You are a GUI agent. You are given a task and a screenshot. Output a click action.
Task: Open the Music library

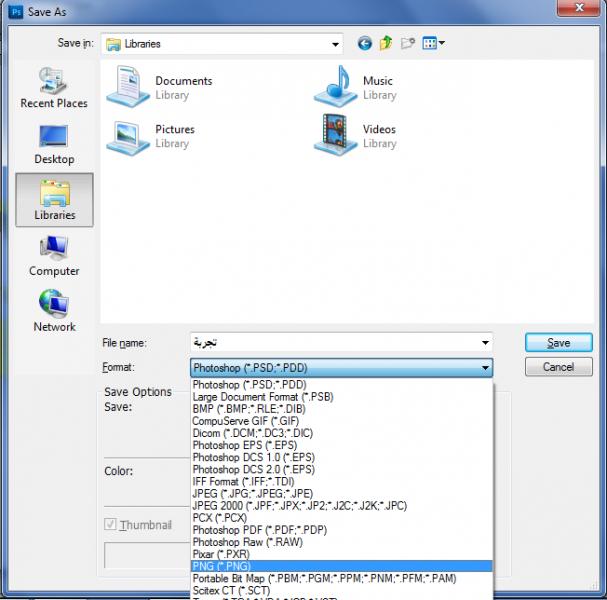(x=355, y=87)
